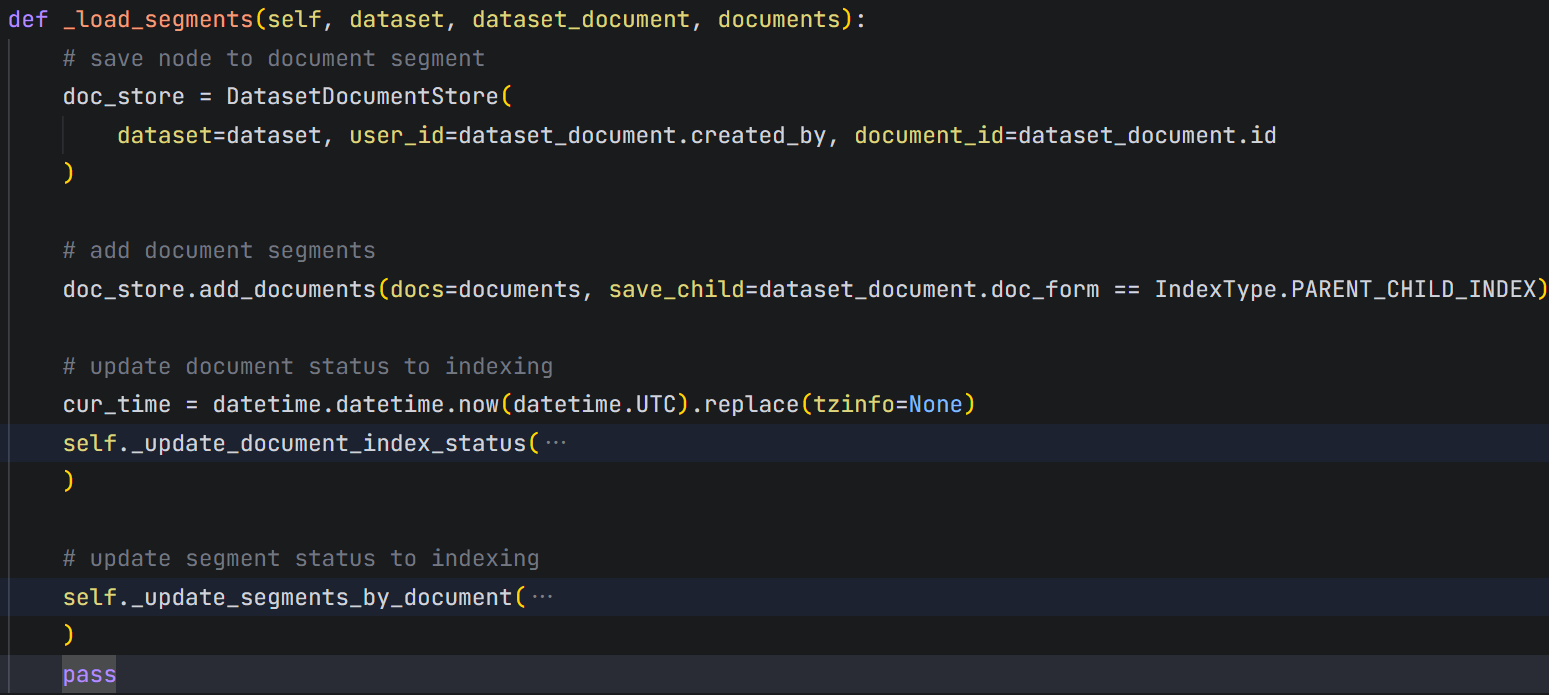Click the tzinfo keyword argument
The width and height of the screenshot is (1549, 695).
click(x=854, y=405)
